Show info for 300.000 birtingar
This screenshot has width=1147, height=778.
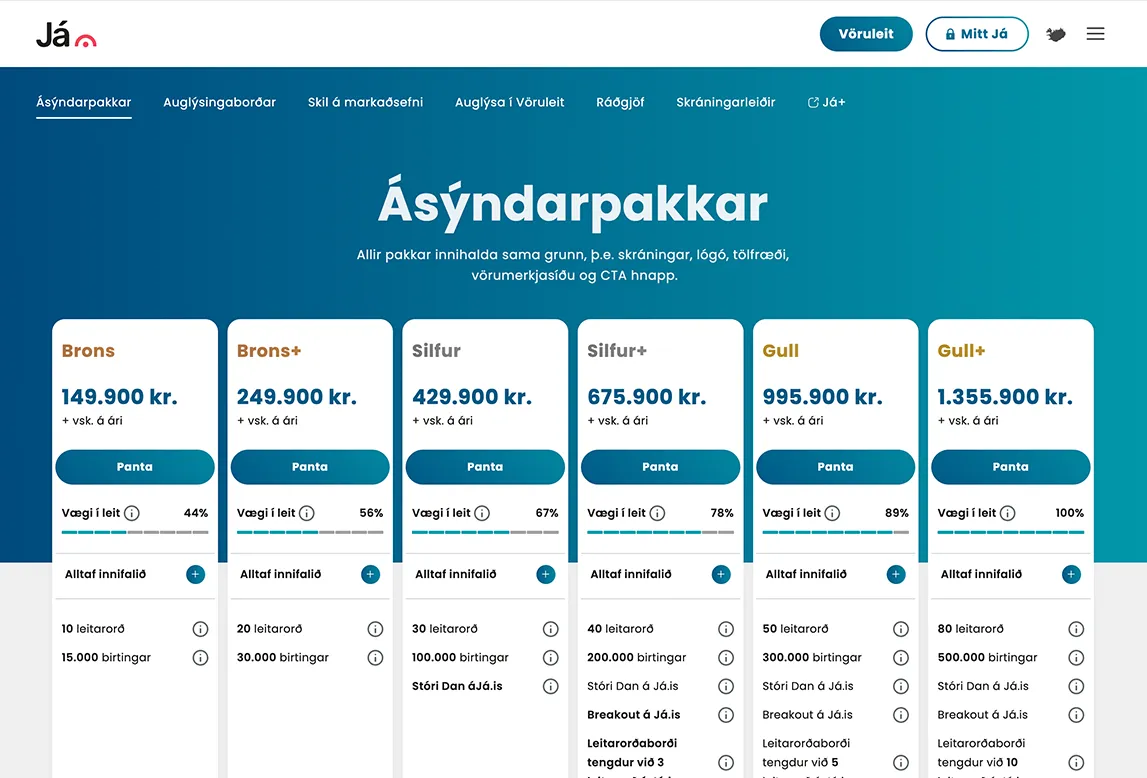(901, 657)
